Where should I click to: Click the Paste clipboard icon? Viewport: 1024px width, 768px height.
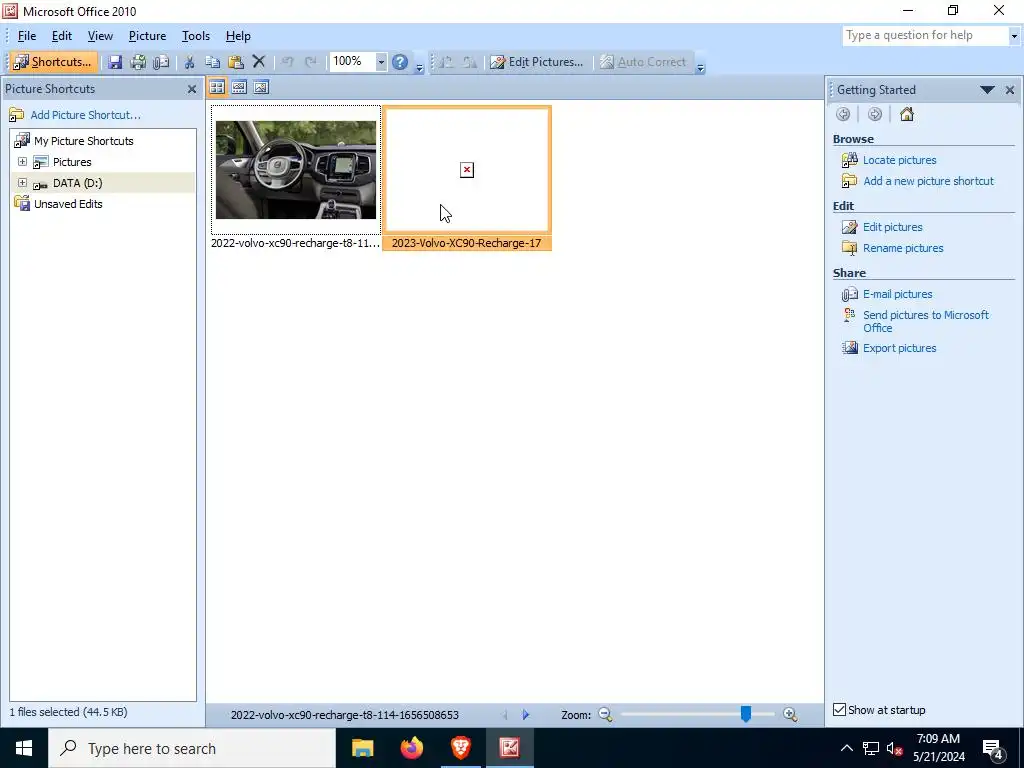coord(236,62)
